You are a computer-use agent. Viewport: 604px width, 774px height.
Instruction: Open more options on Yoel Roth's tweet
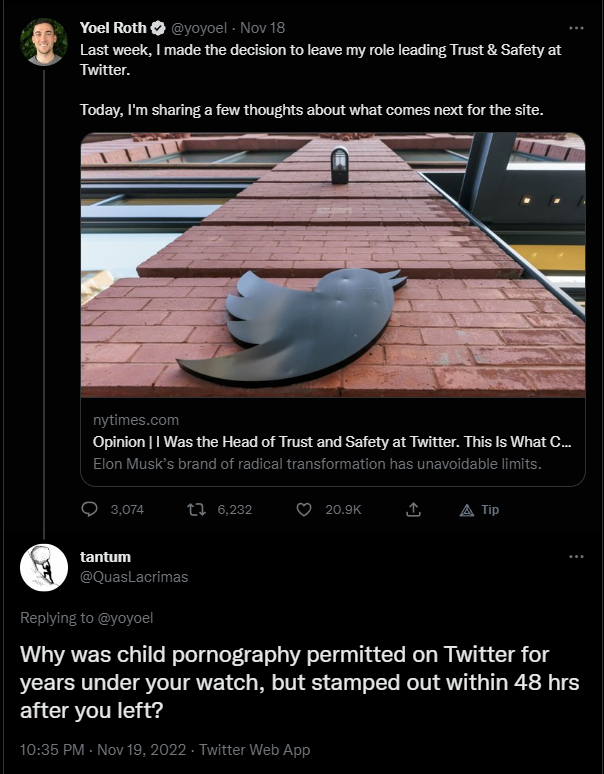576,28
